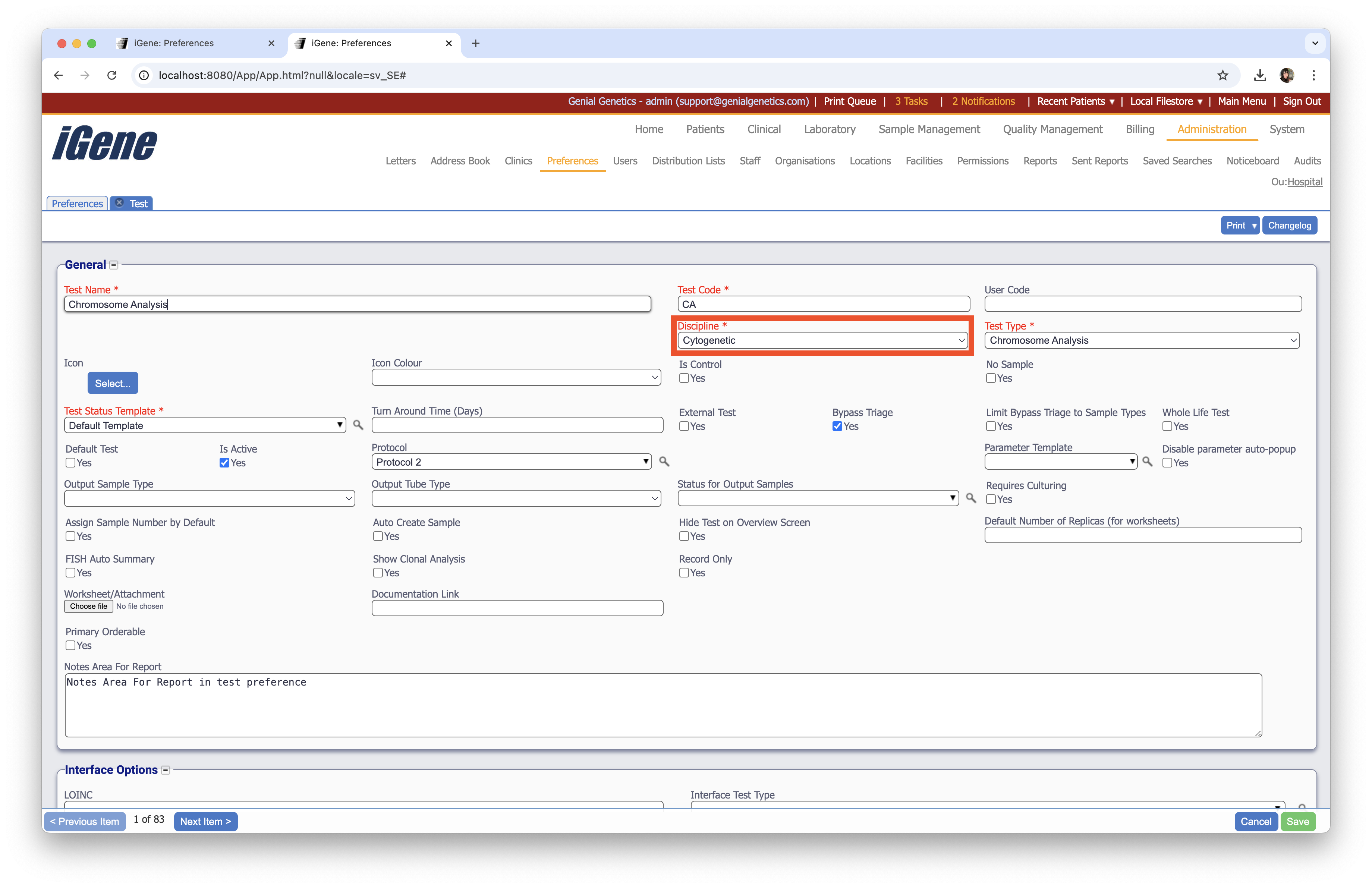Click search icon next to Protocol dropdown
The height and width of the screenshot is (888, 1372).
tap(664, 461)
